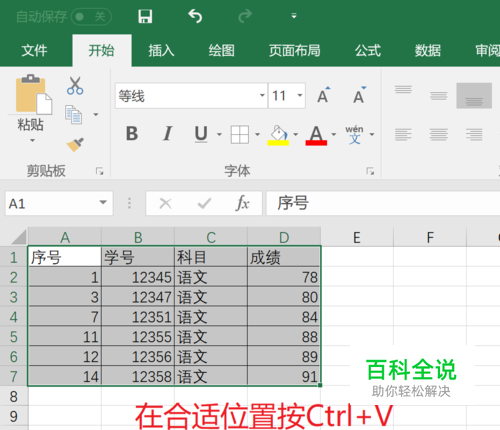Image resolution: width=500 pixels, height=430 pixels.
Task: Set middle vertical alignment
Action: (x=439, y=95)
